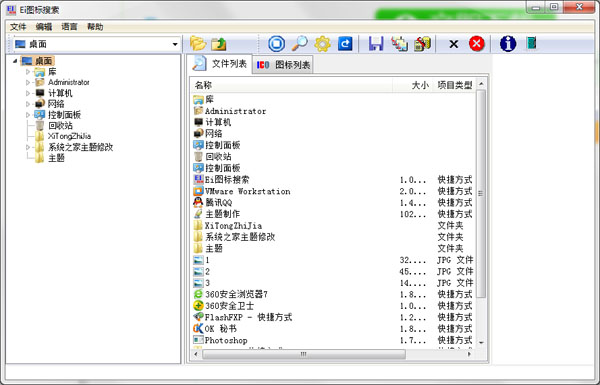Collapse the 桌面 tree root node
Screen dimensions: 600x385
[15, 61]
